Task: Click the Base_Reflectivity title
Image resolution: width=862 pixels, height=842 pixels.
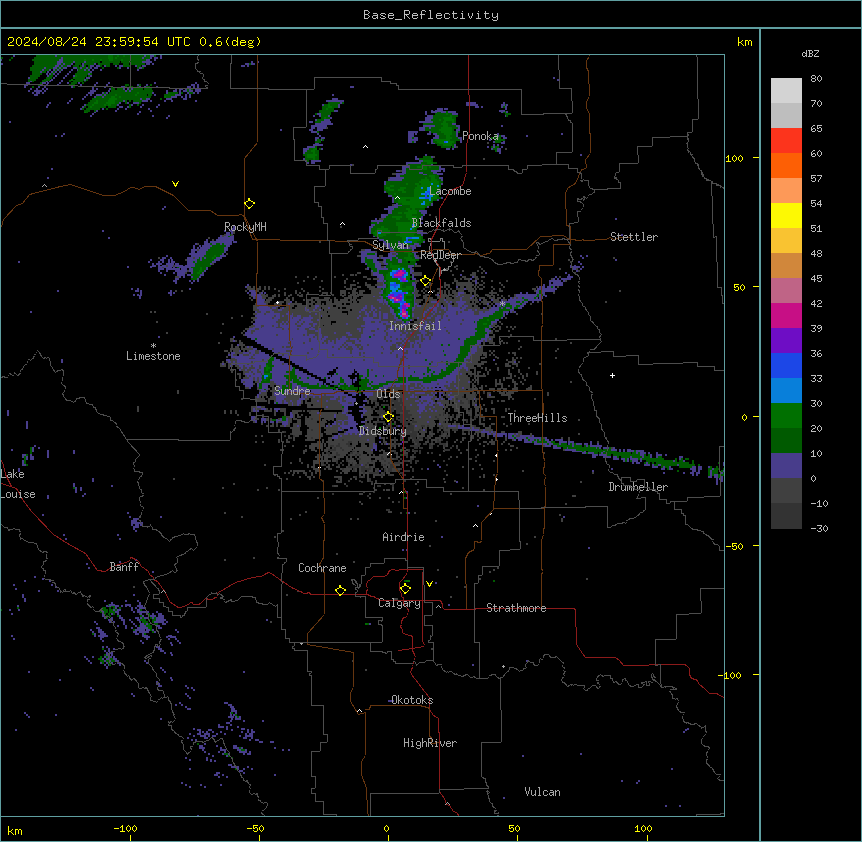Action: click(x=431, y=15)
